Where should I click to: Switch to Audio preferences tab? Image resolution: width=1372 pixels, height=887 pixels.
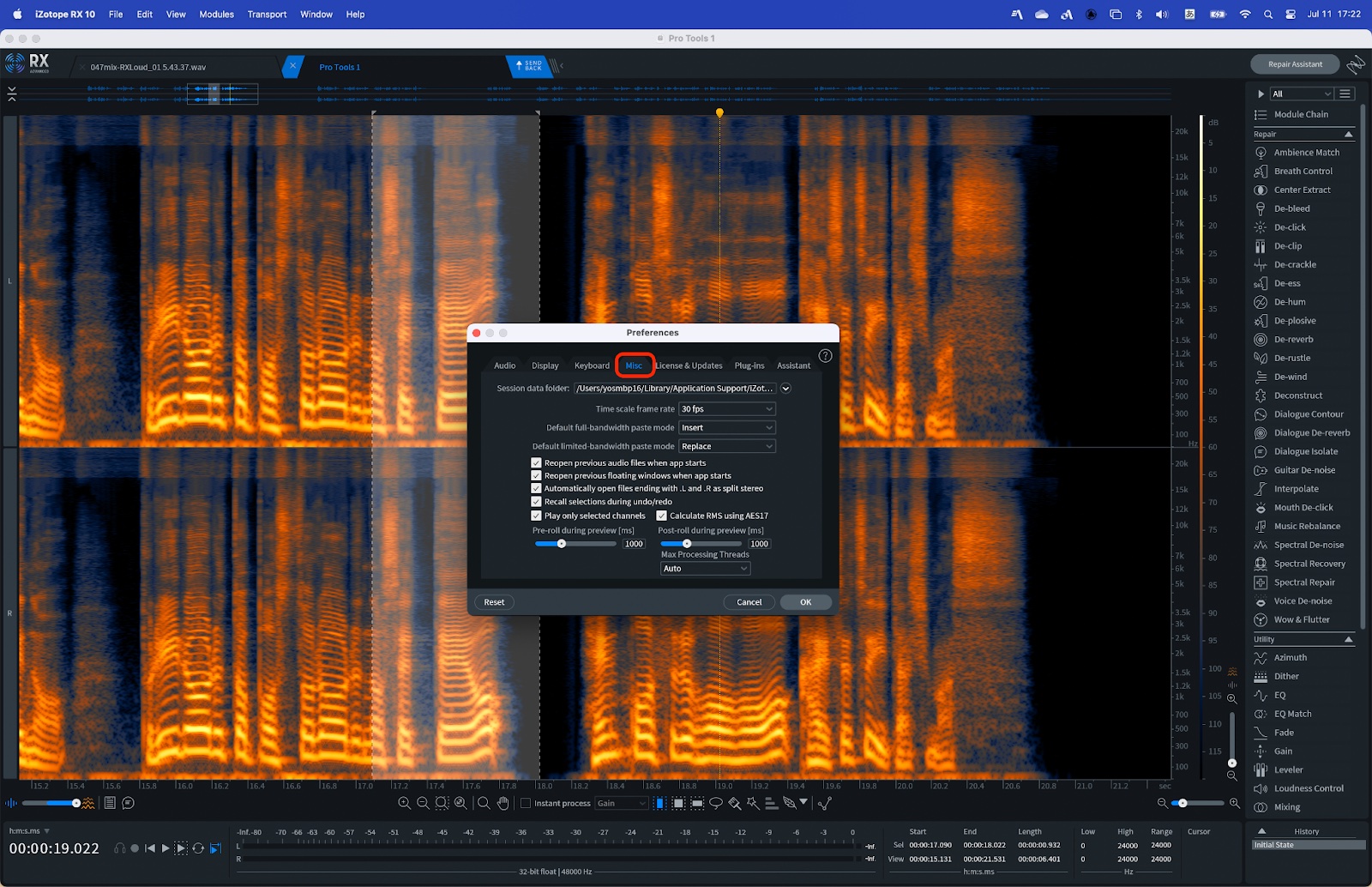coord(505,365)
